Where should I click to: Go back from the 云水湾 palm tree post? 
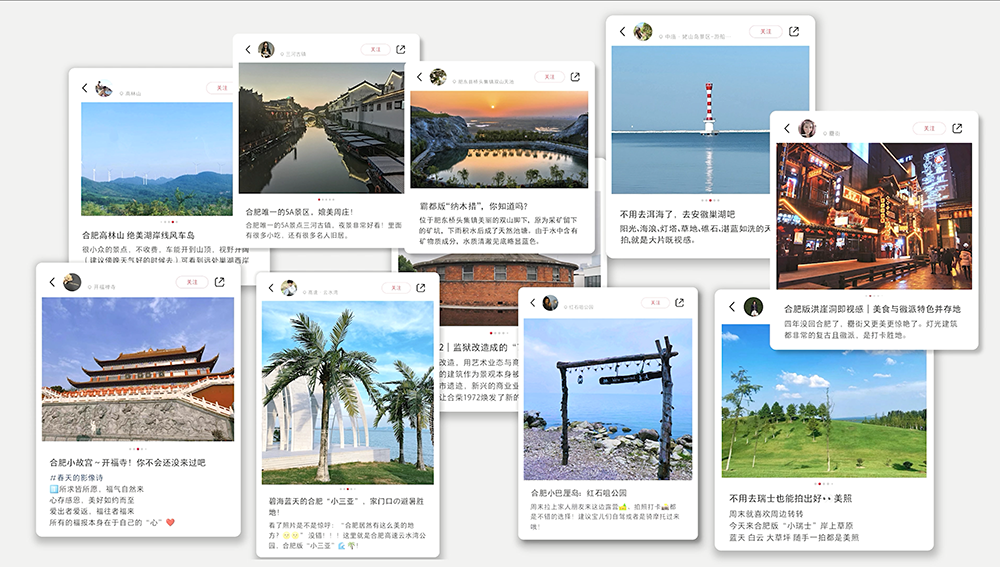271,288
